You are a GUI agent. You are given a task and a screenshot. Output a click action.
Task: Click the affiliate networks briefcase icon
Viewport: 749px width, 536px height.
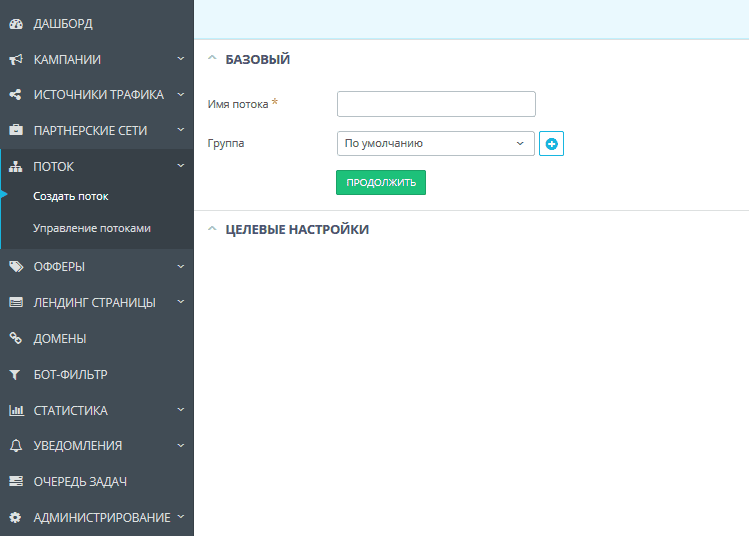coord(16,130)
